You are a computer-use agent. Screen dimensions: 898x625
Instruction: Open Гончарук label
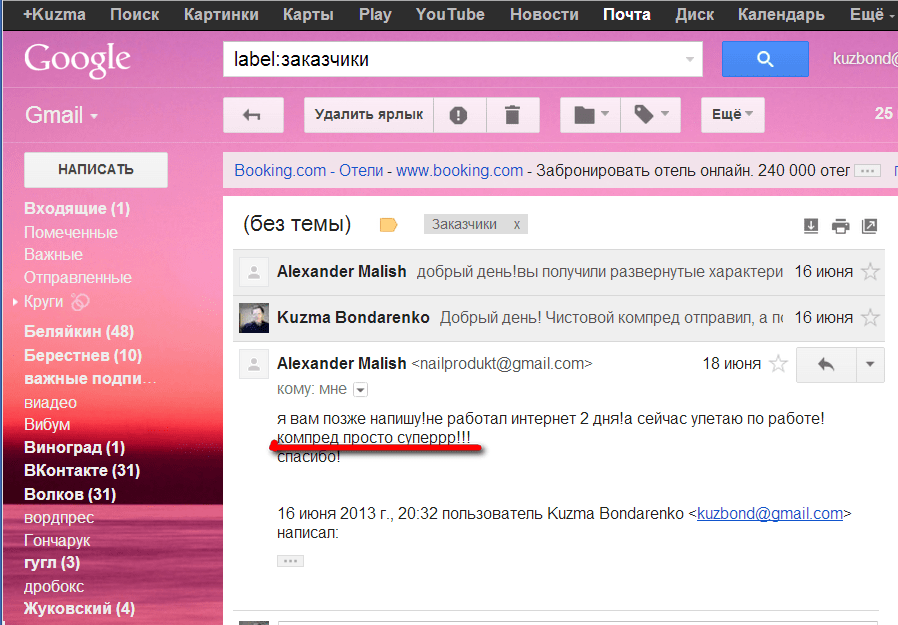point(57,540)
